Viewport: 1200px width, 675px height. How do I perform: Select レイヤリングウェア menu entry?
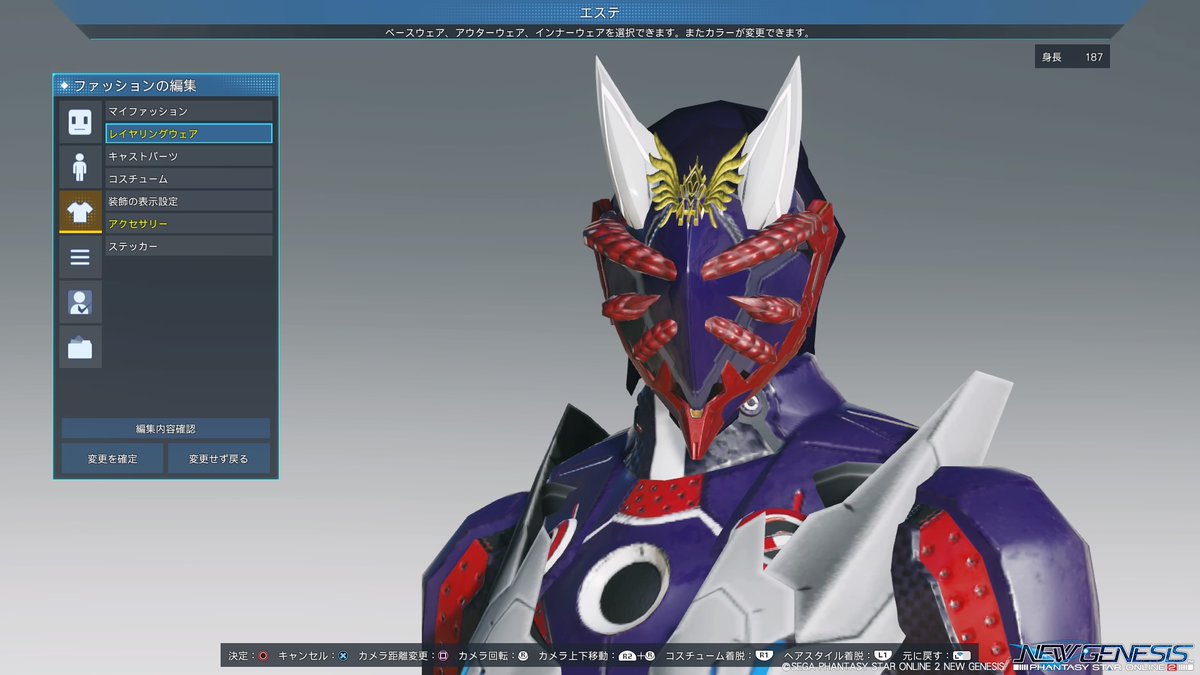point(189,133)
